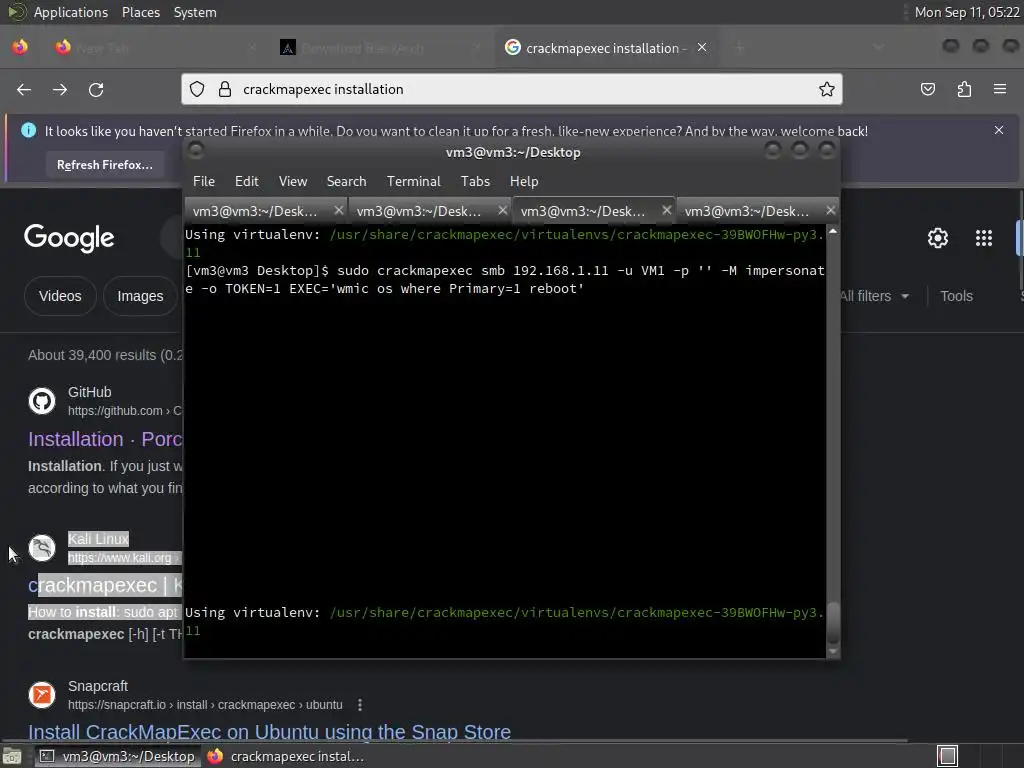Open the Save to Pocket icon
Image resolution: width=1024 pixels, height=768 pixels.
[x=928, y=89]
